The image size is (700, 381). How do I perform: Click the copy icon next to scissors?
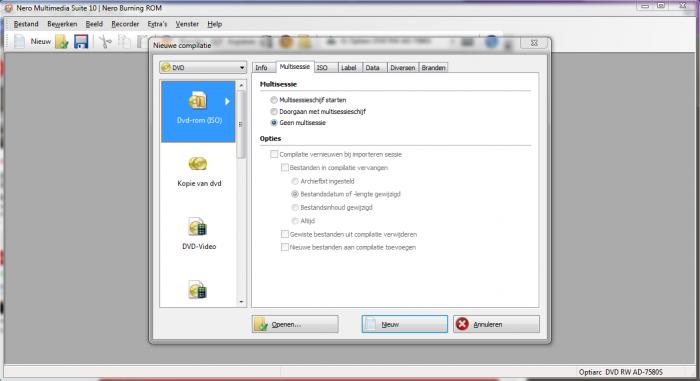pyautogui.click(x=125, y=42)
